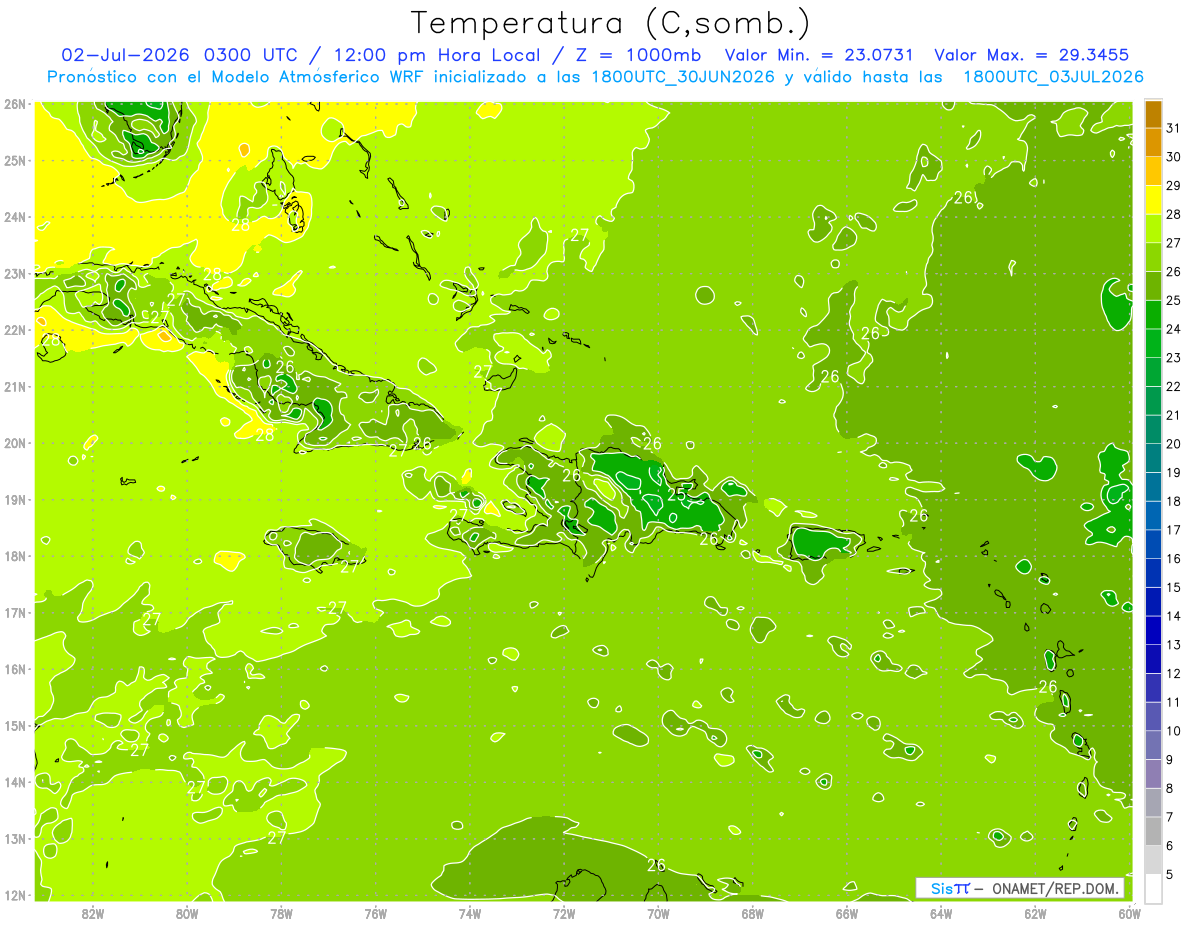This screenshot has height=927, width=1200.
Task: Click the '78W' longitude axis label
Action: point(281,913)
